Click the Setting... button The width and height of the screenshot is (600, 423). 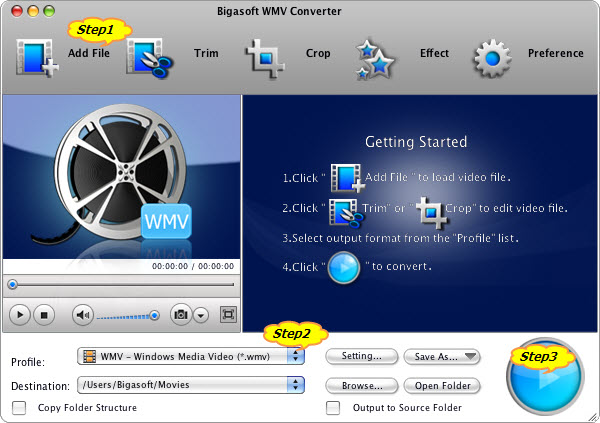[x=362, y=356]
